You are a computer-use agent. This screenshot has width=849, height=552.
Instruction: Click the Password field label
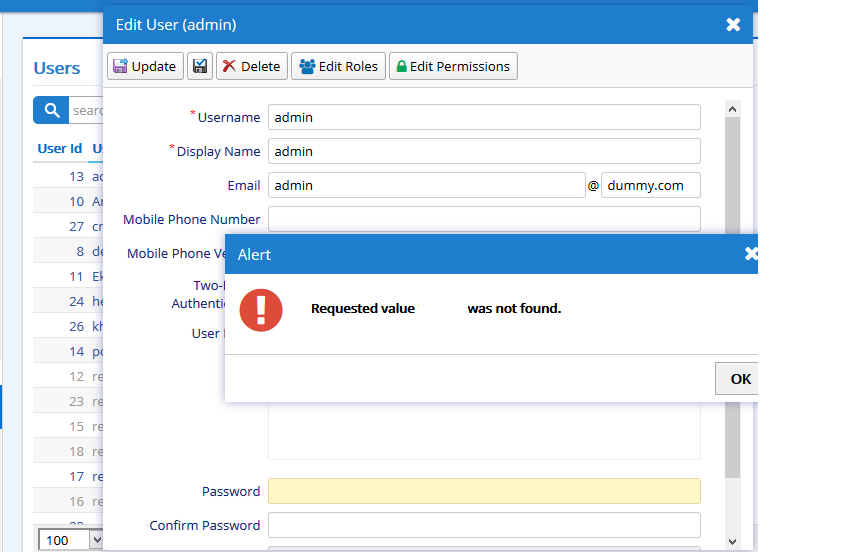tap(231, 491)
